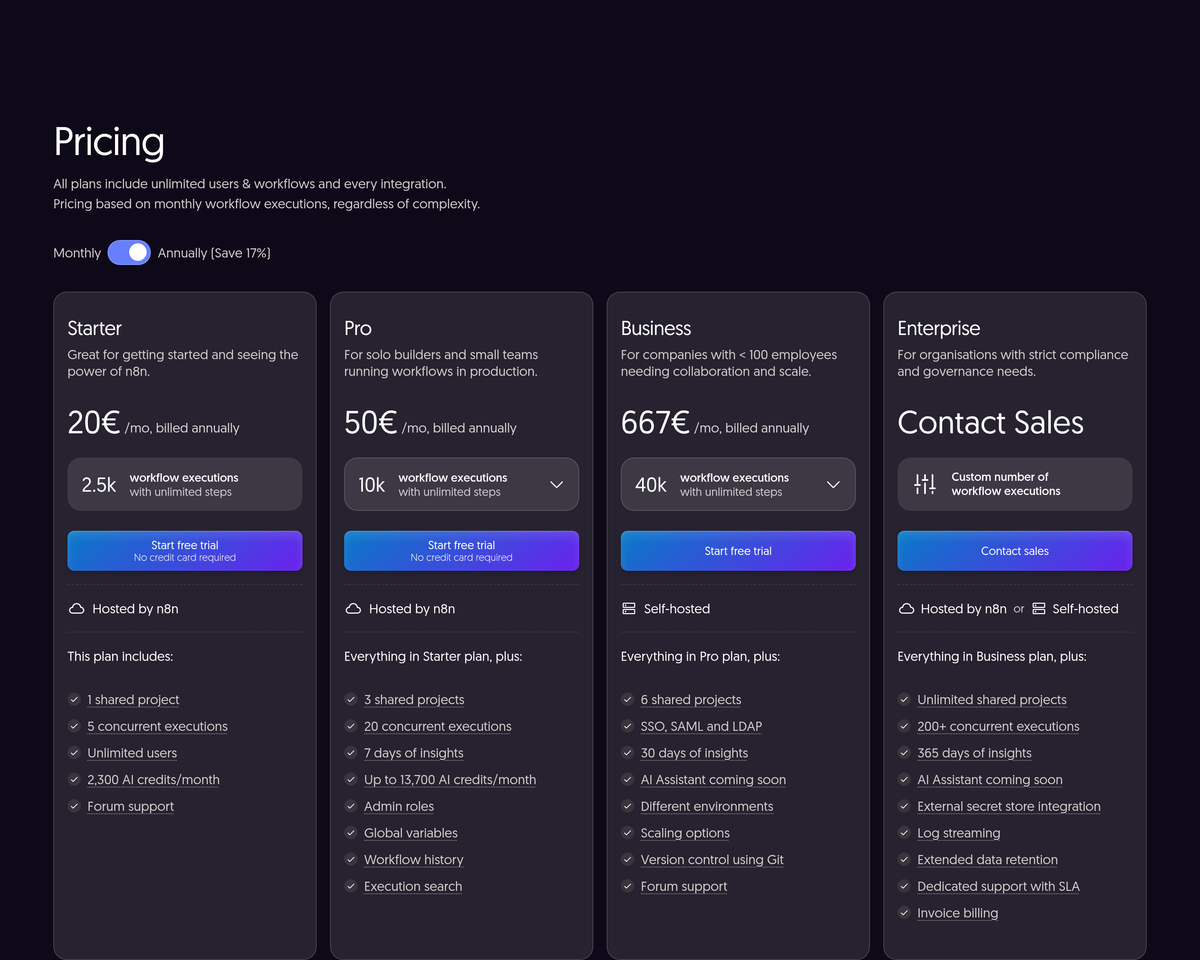The height and width of the screenshot is (960, 1200).
Task: Click checkmark beside 20 concurrent executions
Action: coord(351,726)
